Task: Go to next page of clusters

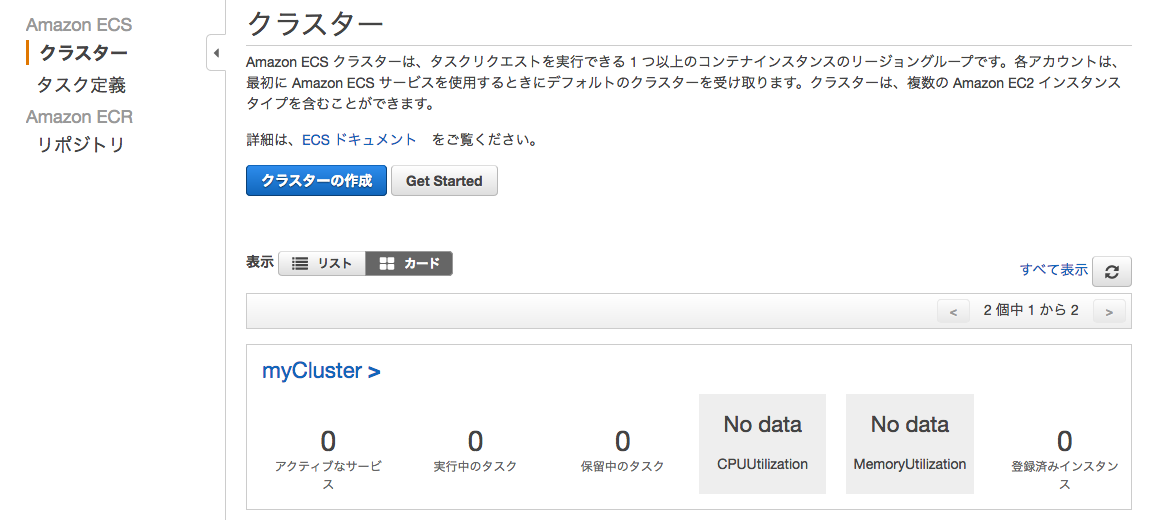Action: [1109, 311]
